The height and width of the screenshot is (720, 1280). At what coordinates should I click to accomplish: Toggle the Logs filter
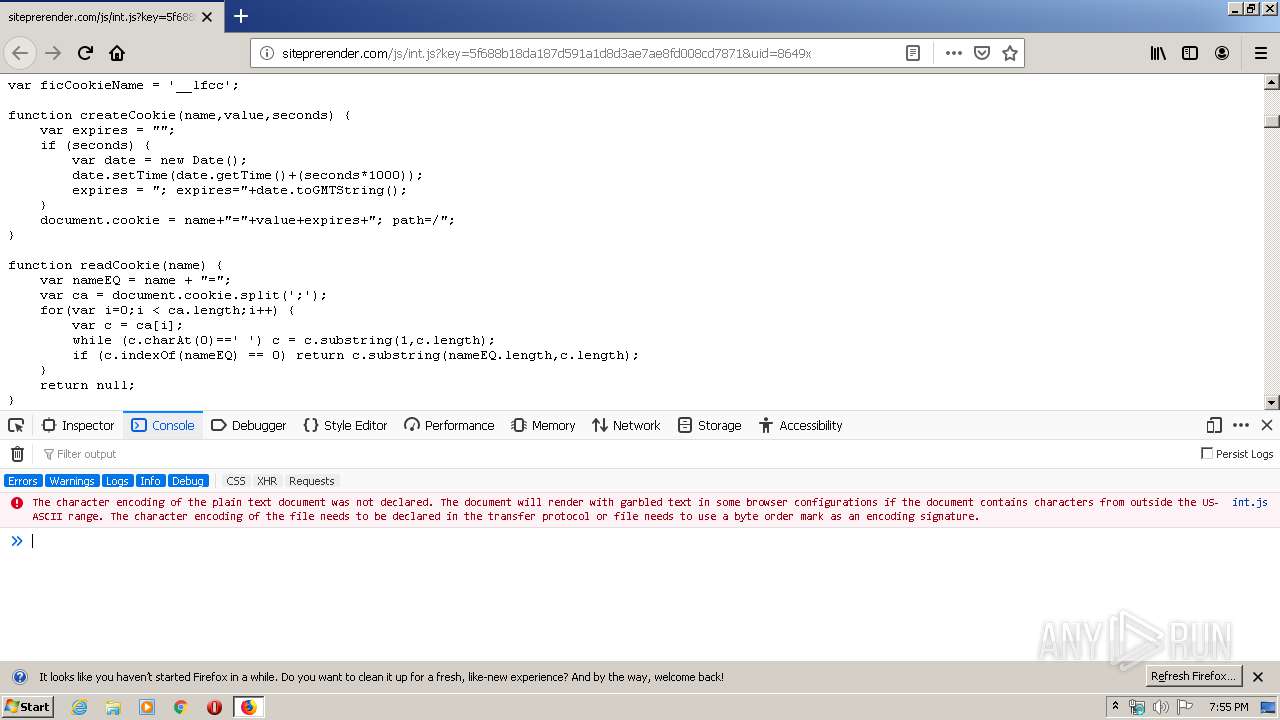tap(117, 481)
